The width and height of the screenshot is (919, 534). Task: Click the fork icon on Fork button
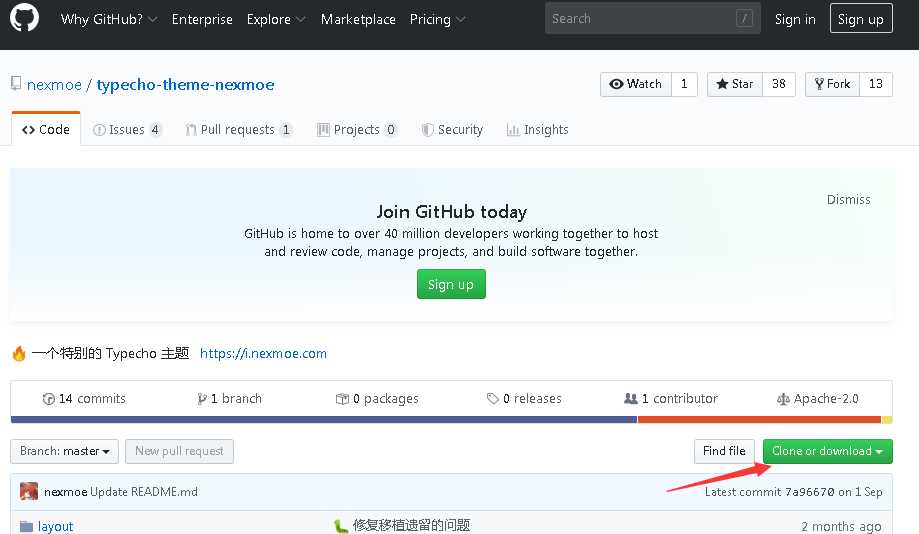coord(819,84)
